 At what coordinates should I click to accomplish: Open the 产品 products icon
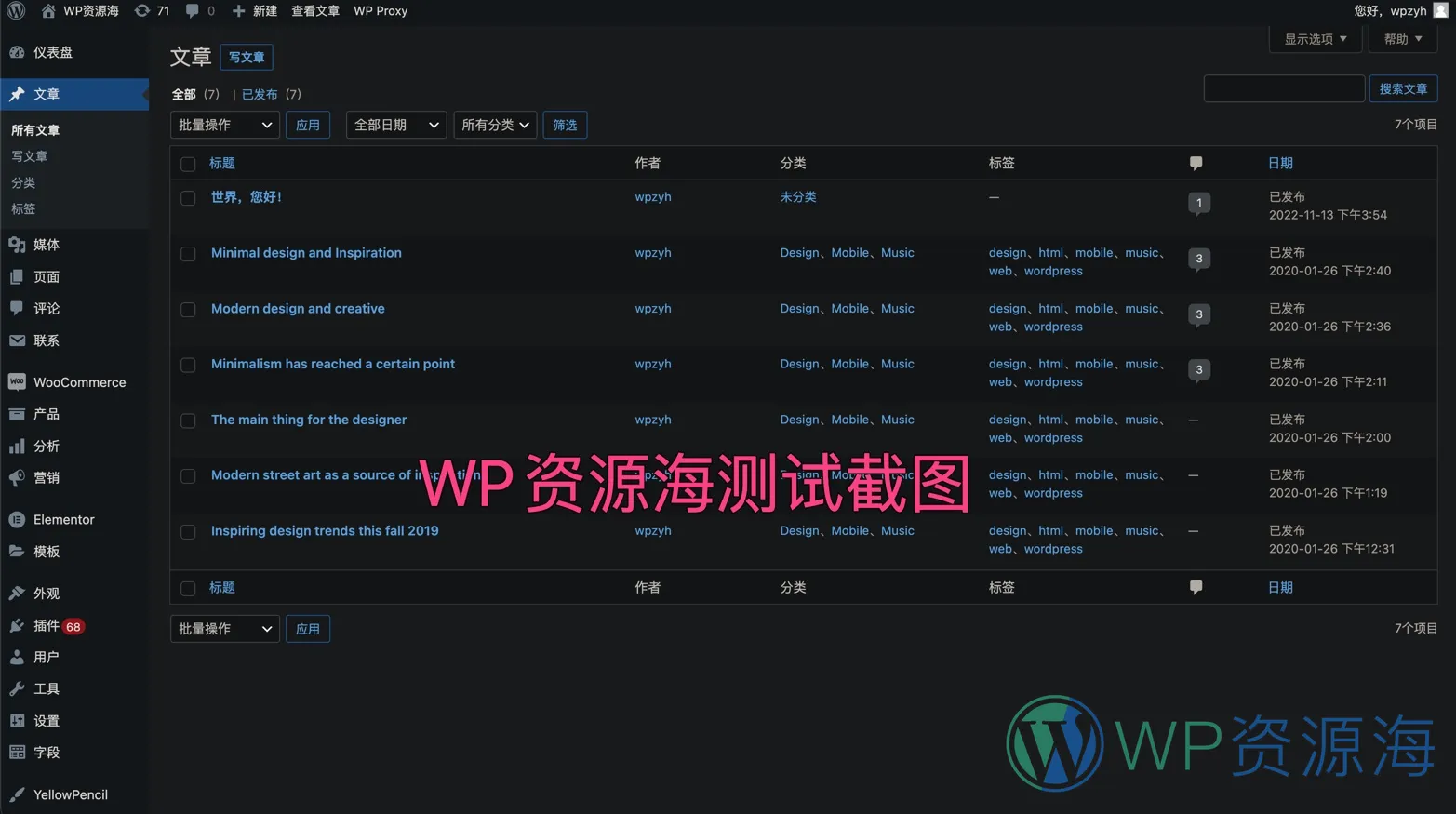(x=17, y=414)
